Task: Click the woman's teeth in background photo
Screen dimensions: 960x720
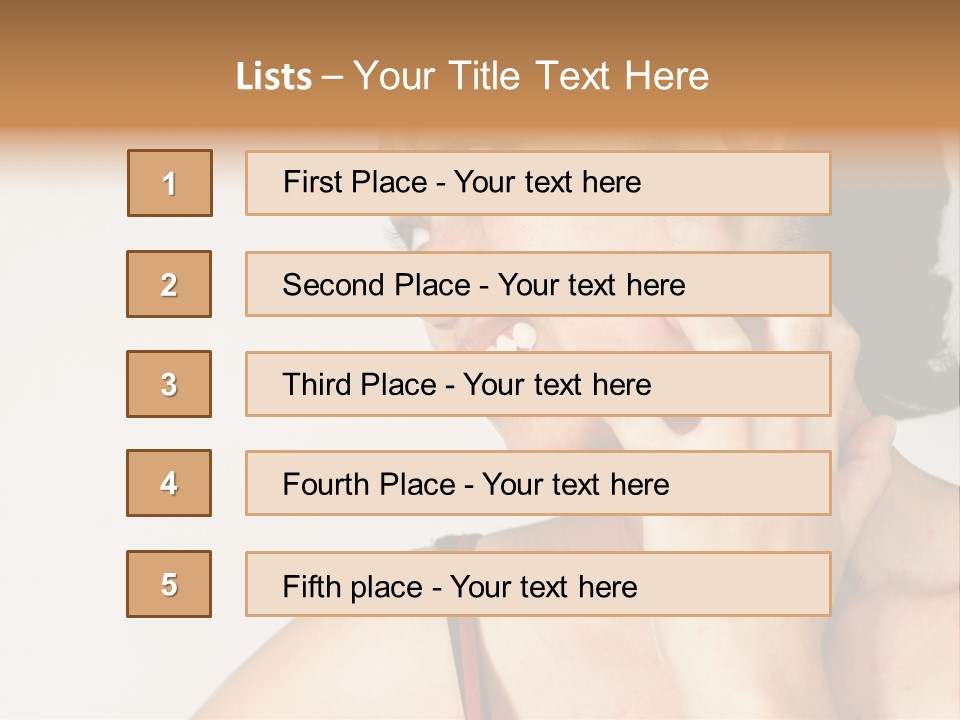Action: coord(515,336)
